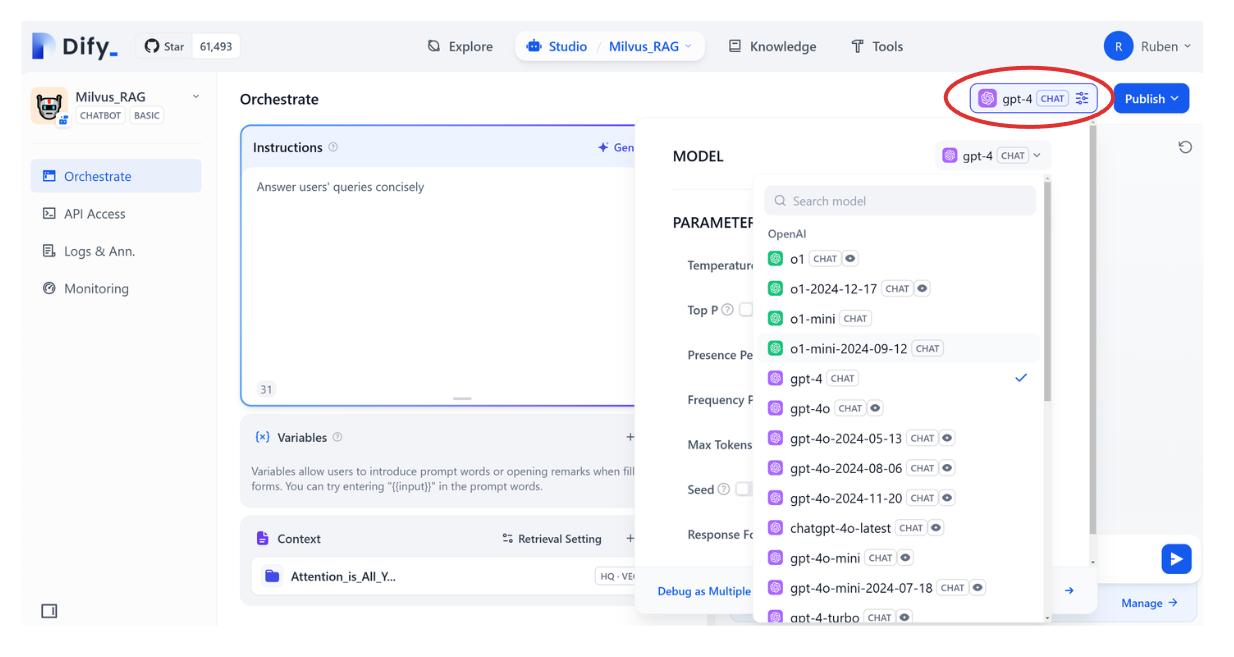Collapse sidebar using bottom-left panel icon

click(48, 610)
